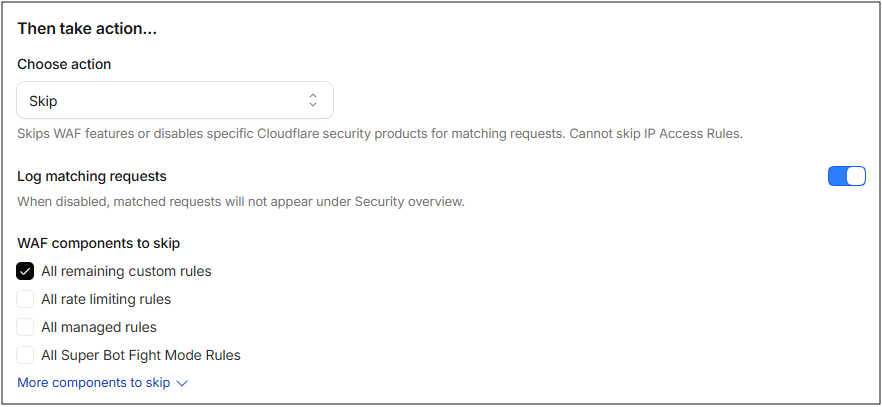Open the Choose action dropdown showing Skip
This screenshot has height=407, width=882.
click(175, 100)
